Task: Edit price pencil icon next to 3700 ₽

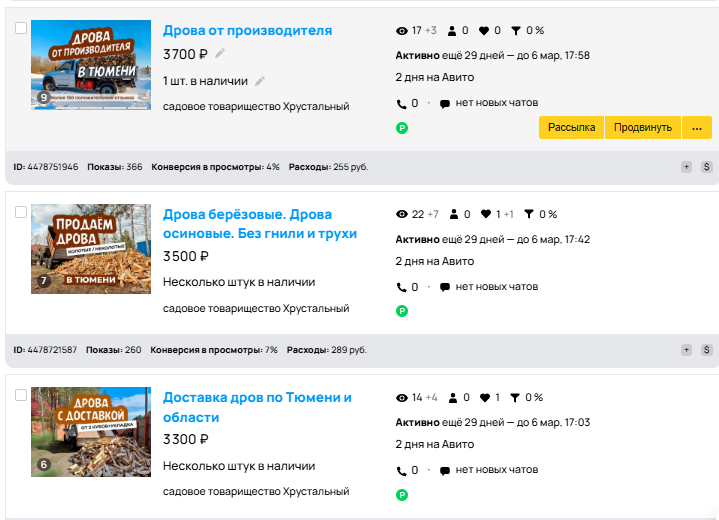Action: (x=220, y=54)
